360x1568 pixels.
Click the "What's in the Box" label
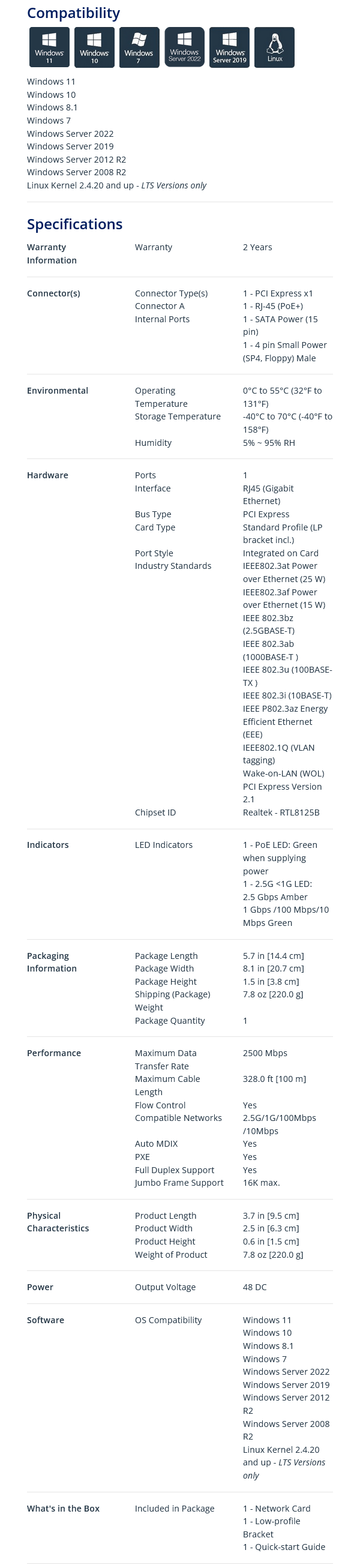pyautogui.click(x=63, y=1509)
